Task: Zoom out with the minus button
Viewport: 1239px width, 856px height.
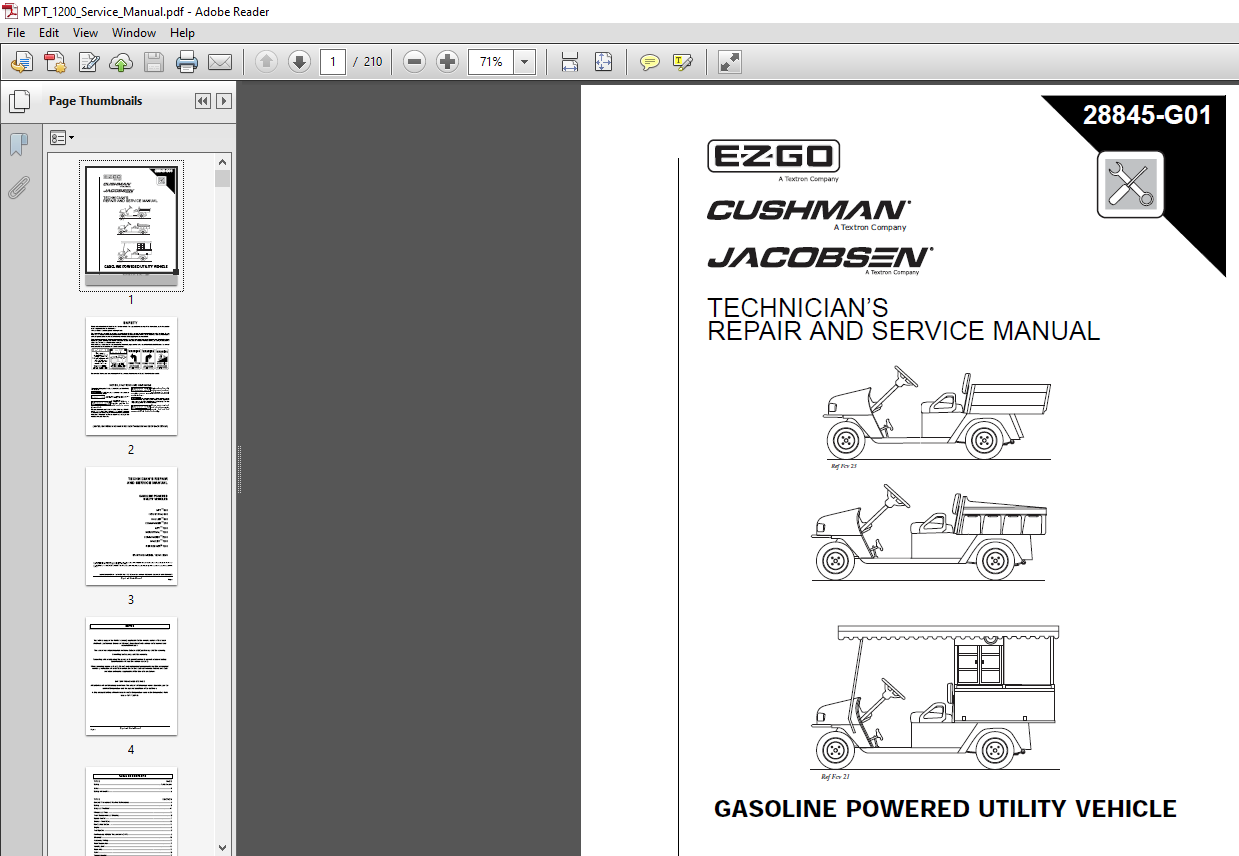Action: point(414,62)
